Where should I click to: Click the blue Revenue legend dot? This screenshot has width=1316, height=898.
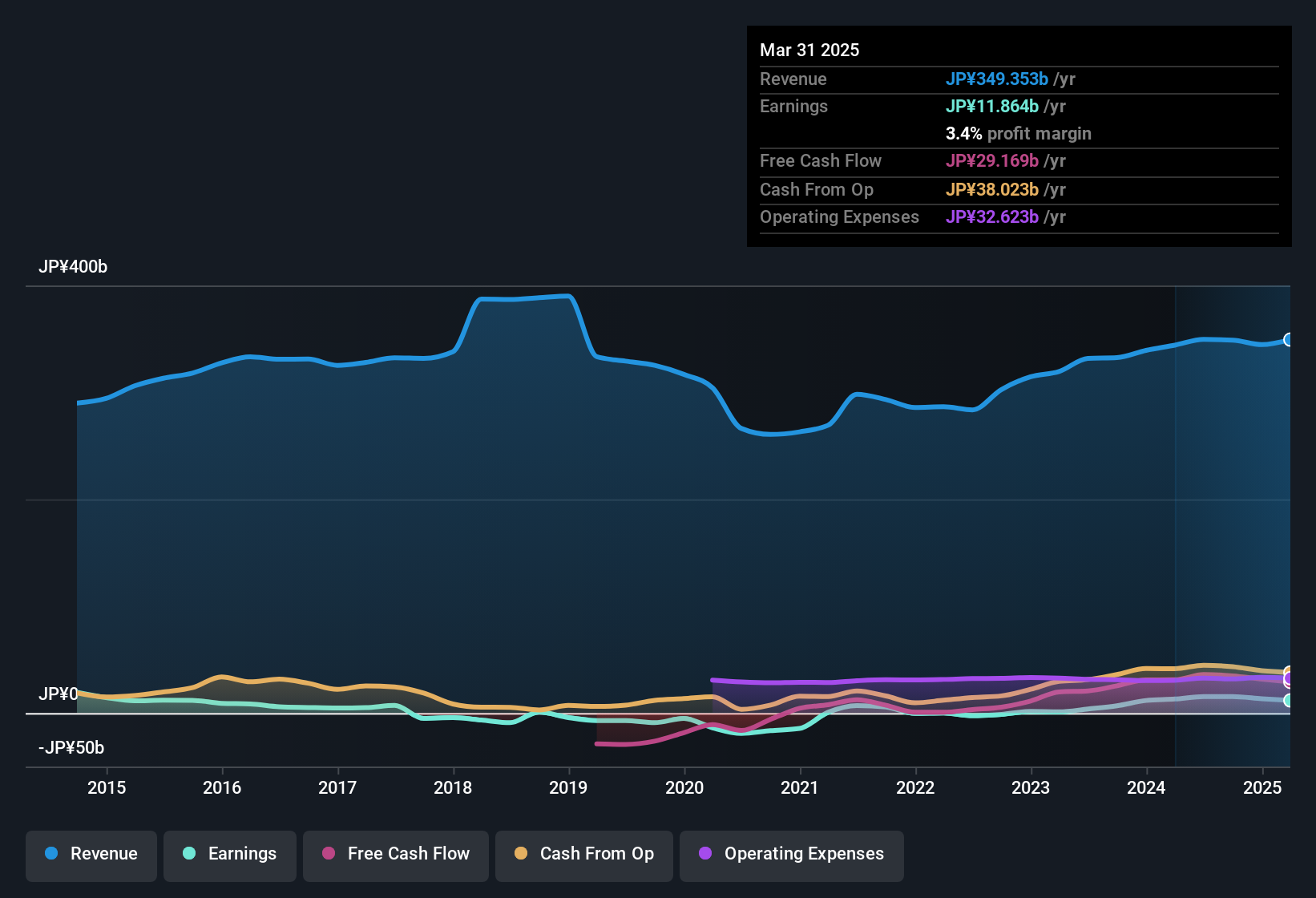(51, 853)
